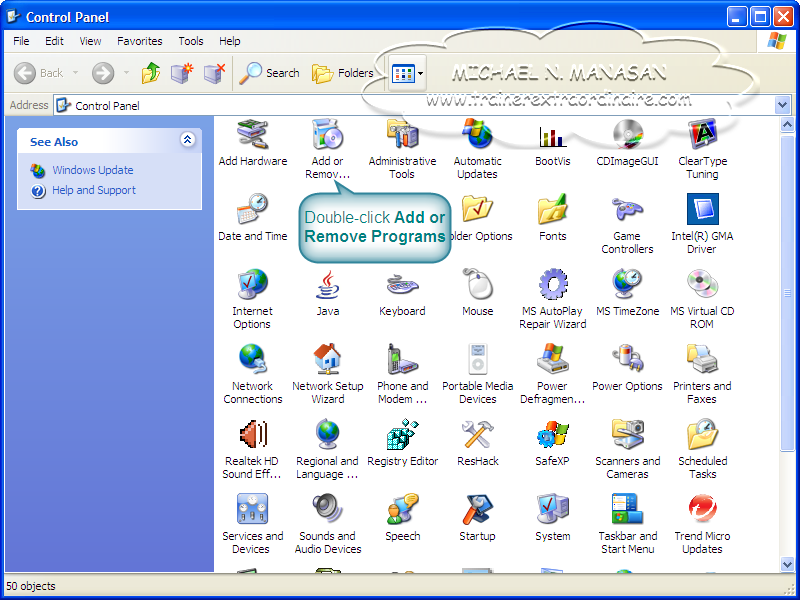Image resolution: width=800 pixels, height=600 pixels.
Task: Open the Address bar dropdown
Action: pyautogui.click(x=781, y=105)
